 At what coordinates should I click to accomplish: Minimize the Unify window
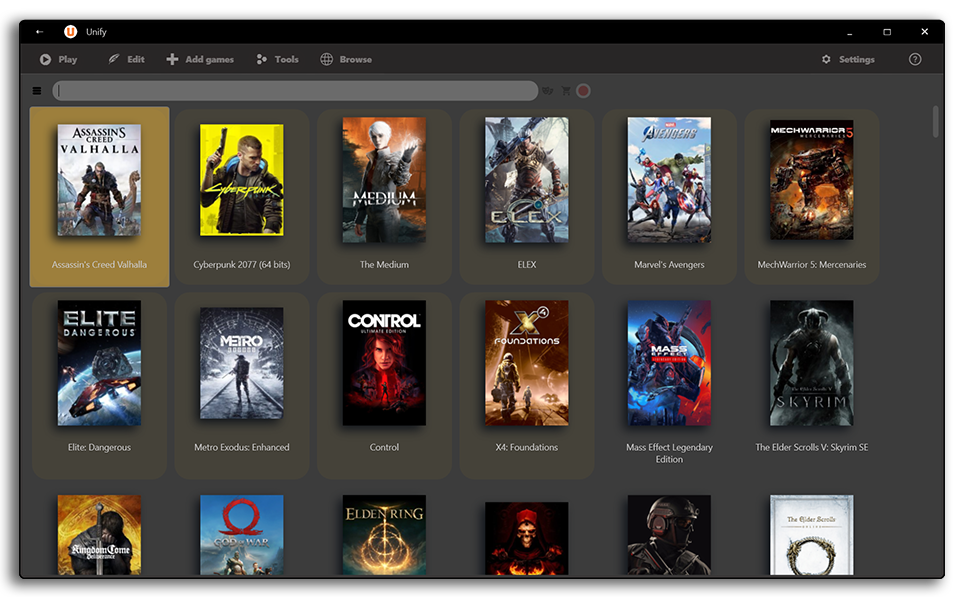coord(849,32)
